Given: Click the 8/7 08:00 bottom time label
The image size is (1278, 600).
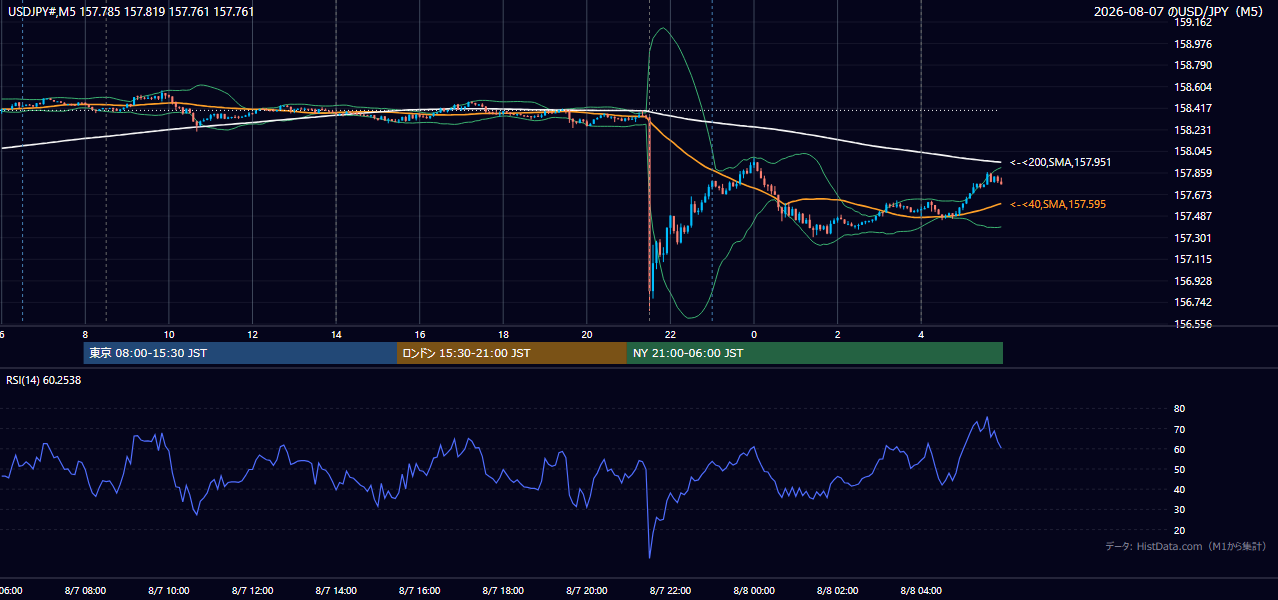Looking at the screenshot, I should coord(85,591).
